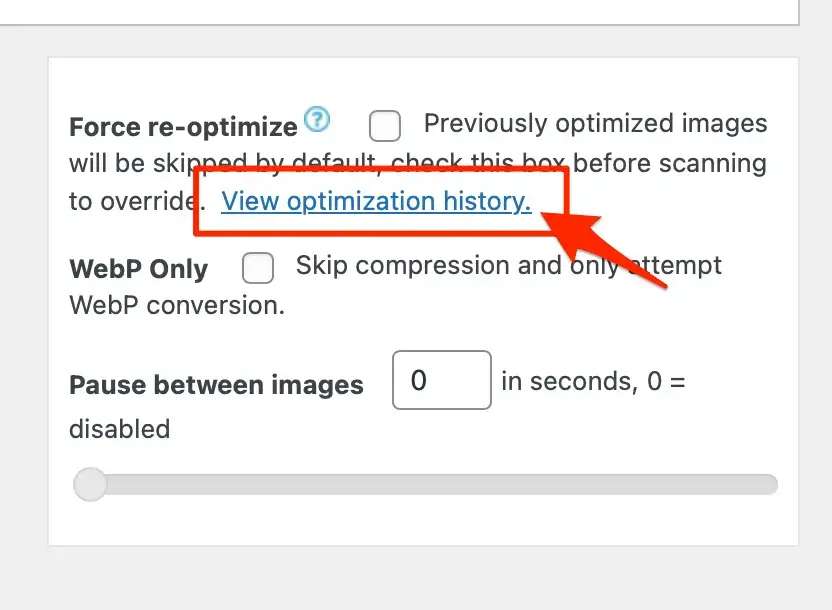Click the WebP Only bold label text
This screenshot has width=832, height=610.
(138, 268)
